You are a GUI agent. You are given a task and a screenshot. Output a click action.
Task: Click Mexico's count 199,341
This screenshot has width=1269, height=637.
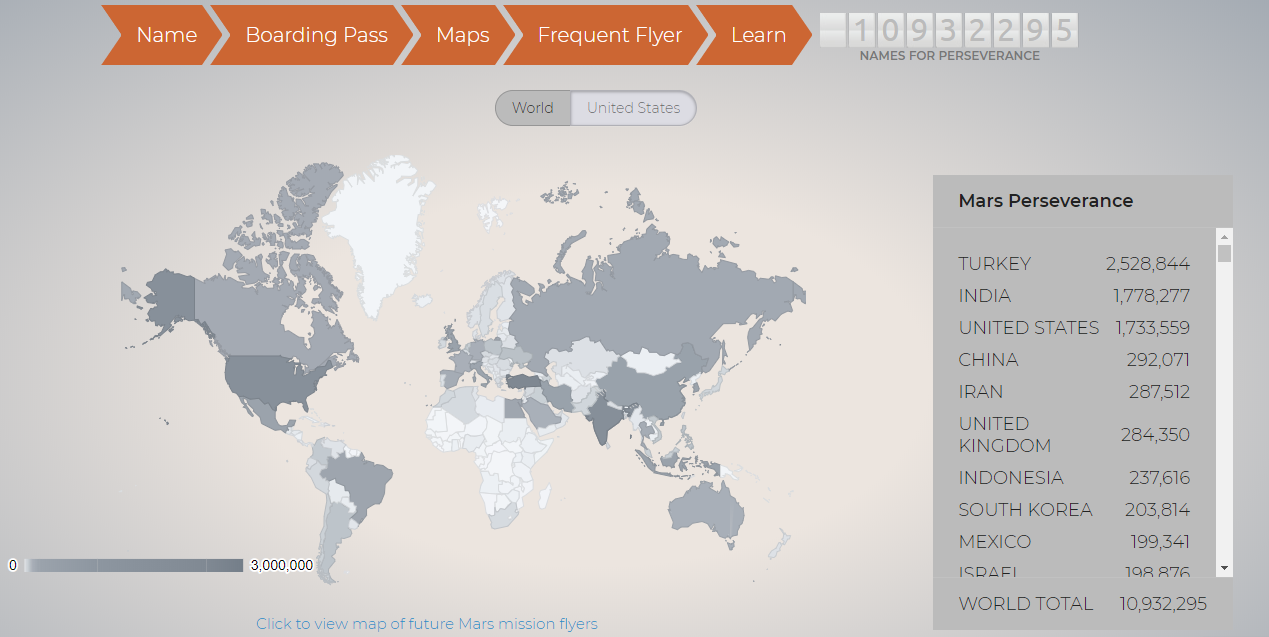pos(1161,542)
